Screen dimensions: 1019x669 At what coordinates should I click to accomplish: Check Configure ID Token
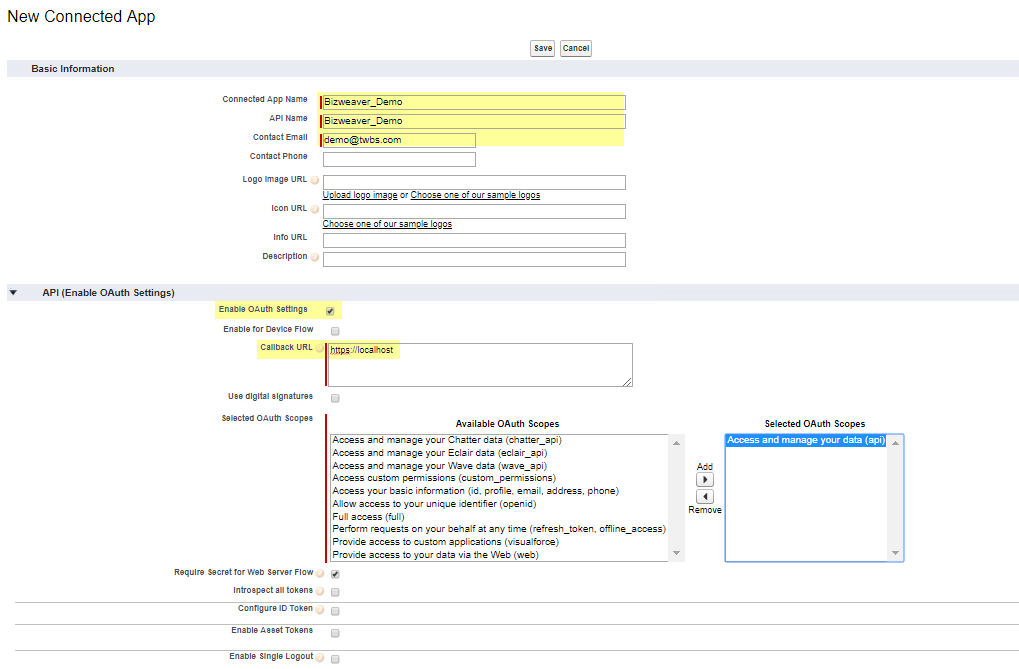pos(335,611)
